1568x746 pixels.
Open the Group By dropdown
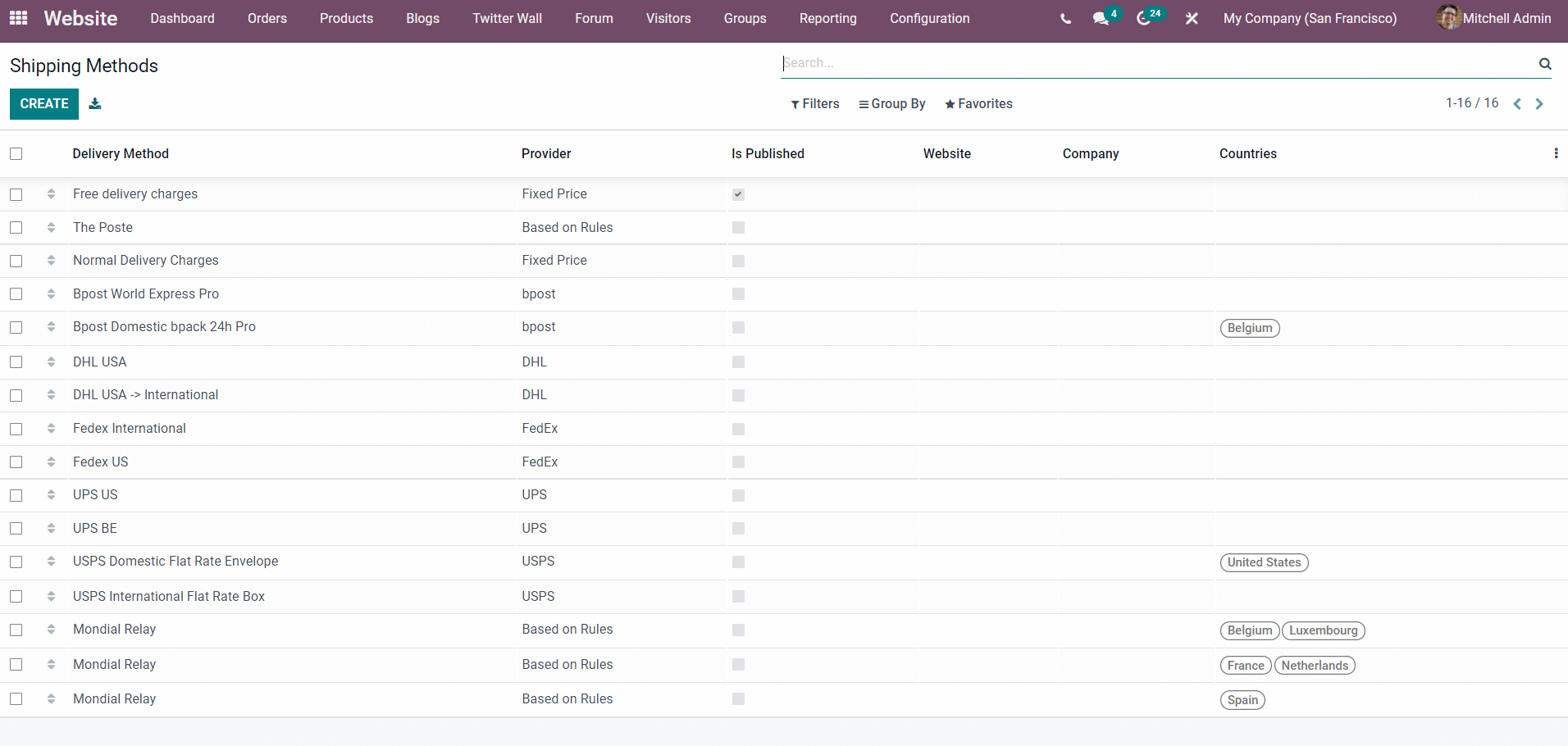(x=892, y=104)
